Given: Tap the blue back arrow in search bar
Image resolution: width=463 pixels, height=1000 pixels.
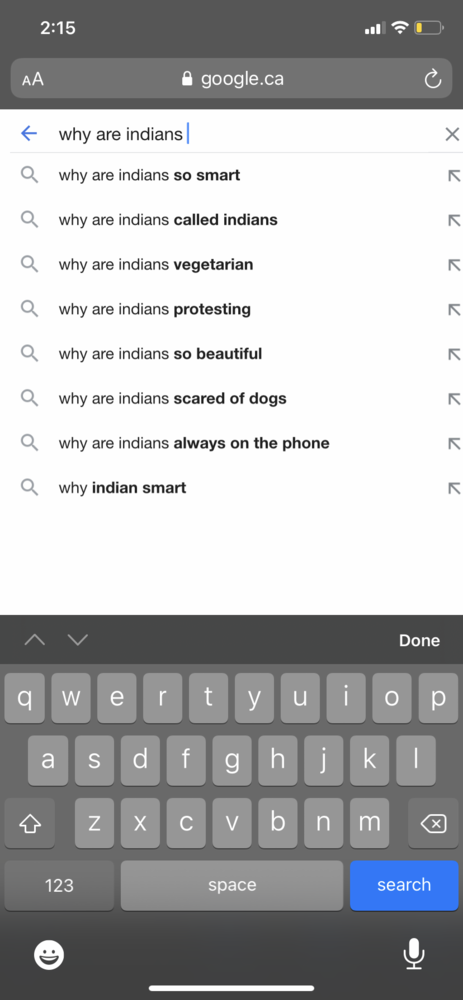Looking at the screenshot, I should point(29,133).
